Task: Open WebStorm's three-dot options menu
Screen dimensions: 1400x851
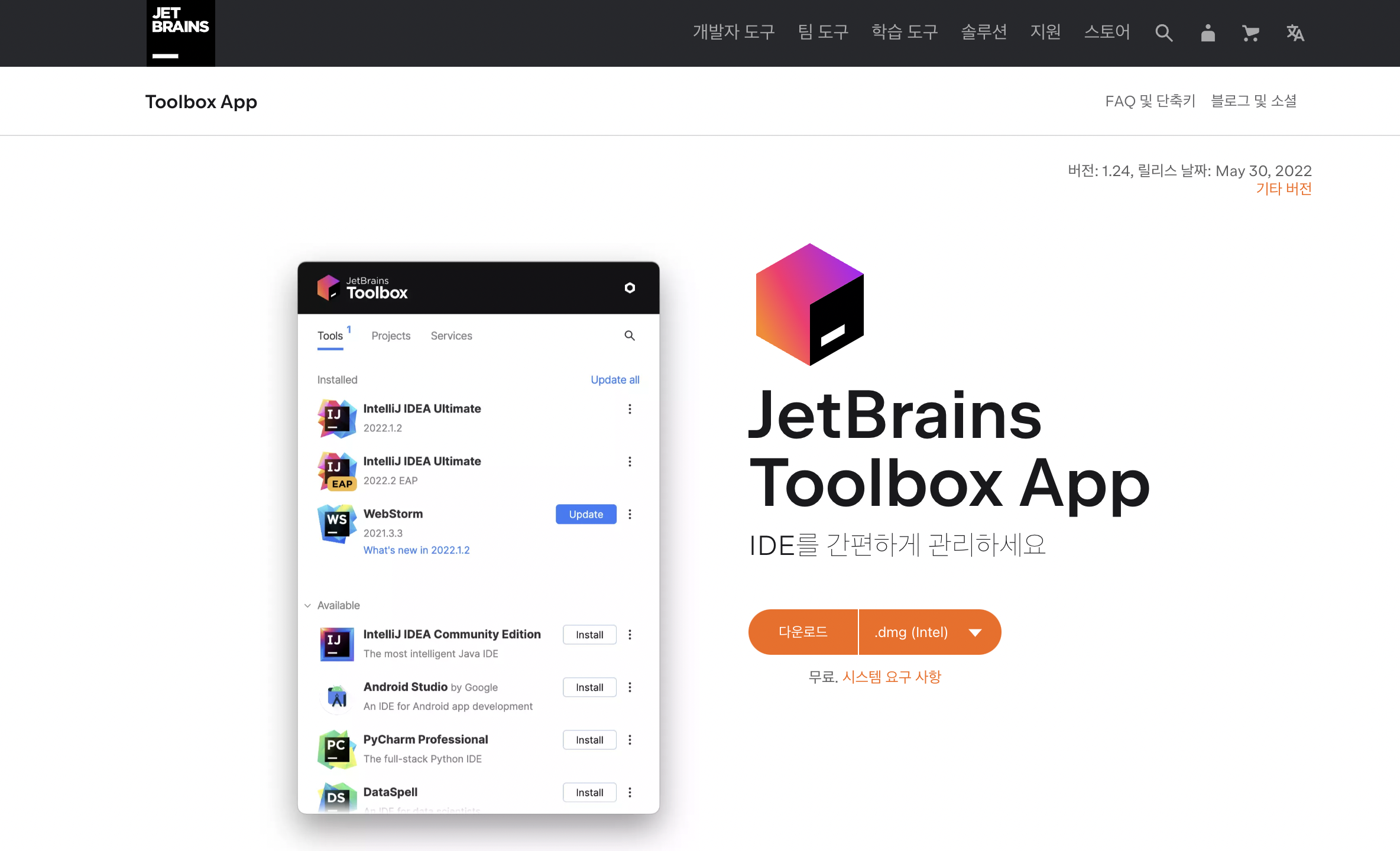Action: (630, 514)
